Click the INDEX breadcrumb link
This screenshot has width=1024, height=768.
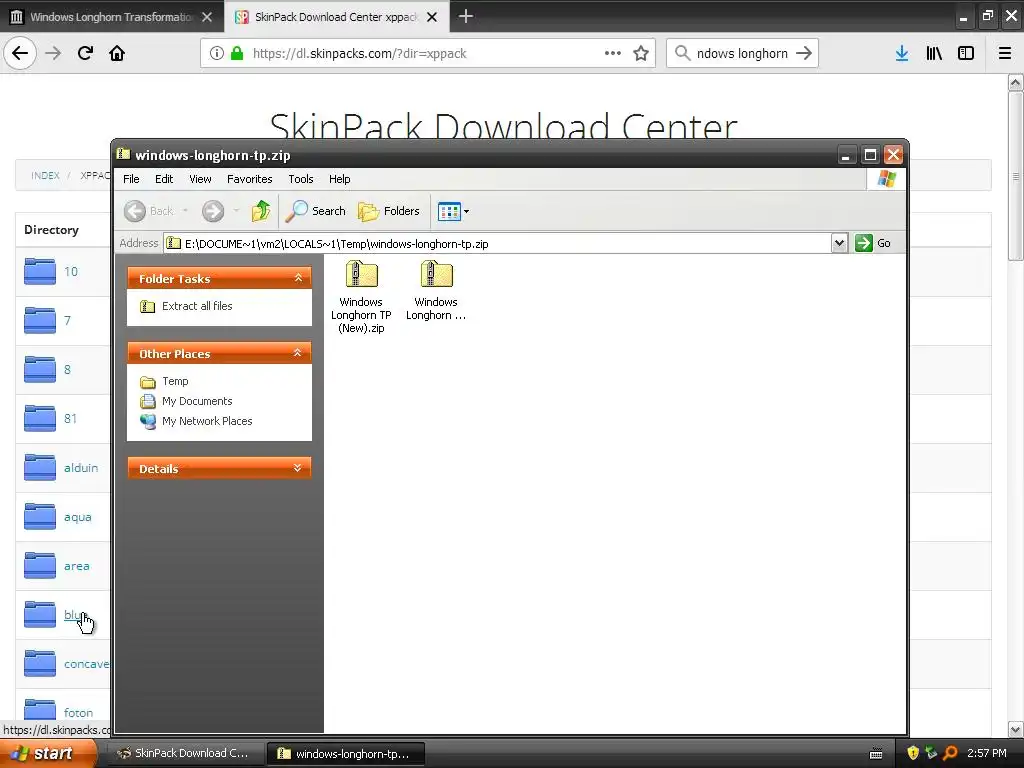coord(45,176)
